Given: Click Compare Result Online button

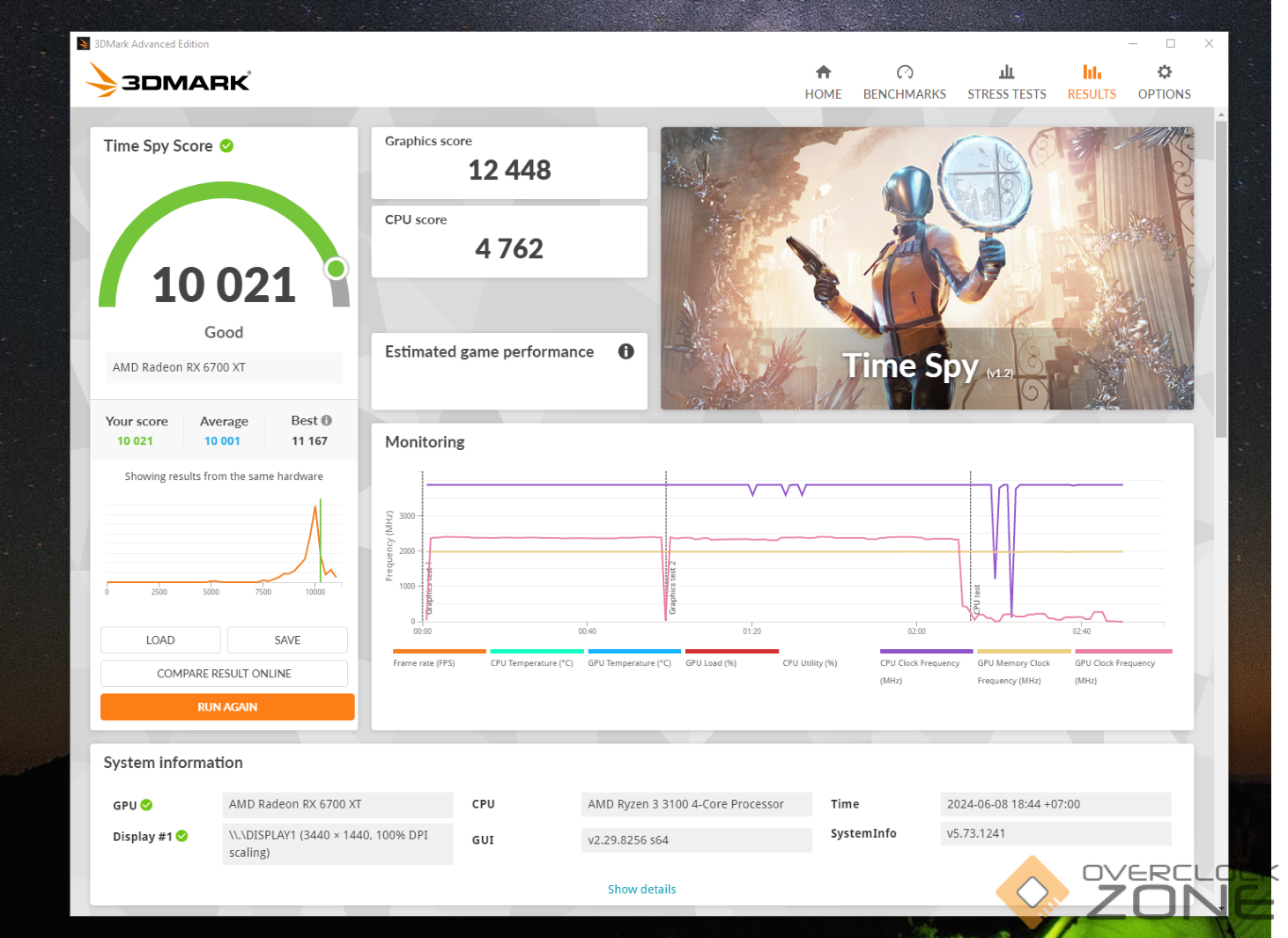Looking at the screenshot, I should click(x=224, y=674).
